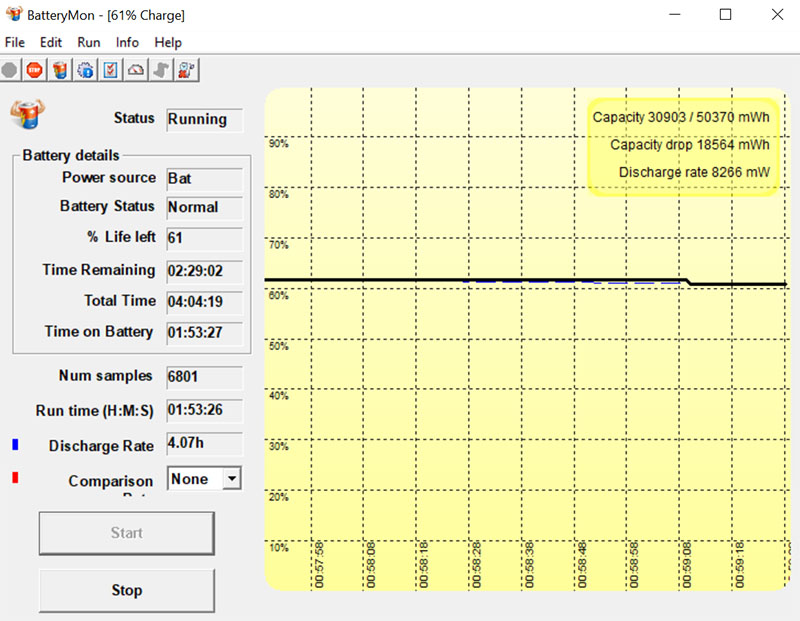Minimize the BatteryMon window
Viewport: 800px width, 621px height.
[675, 14]
